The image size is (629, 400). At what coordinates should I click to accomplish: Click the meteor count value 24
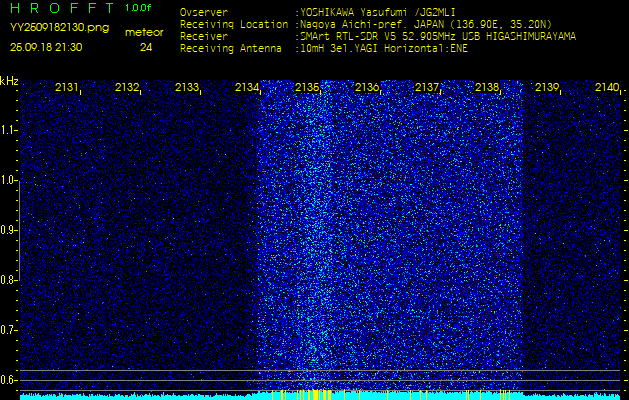coord(146,48)
